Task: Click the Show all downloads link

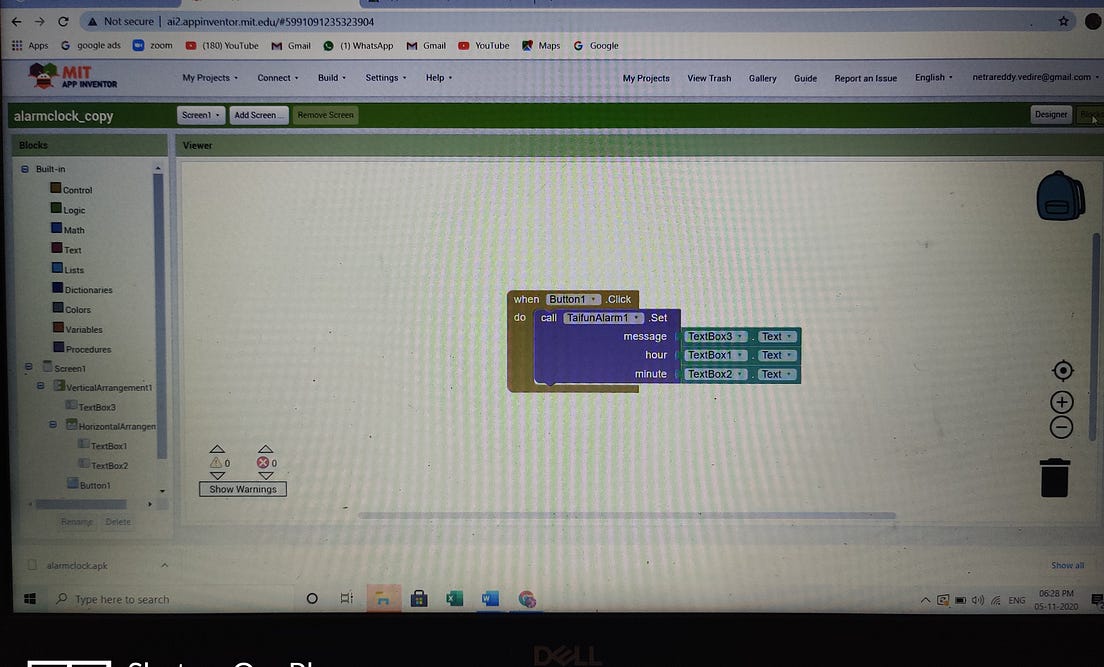Action: point(1067,565)
